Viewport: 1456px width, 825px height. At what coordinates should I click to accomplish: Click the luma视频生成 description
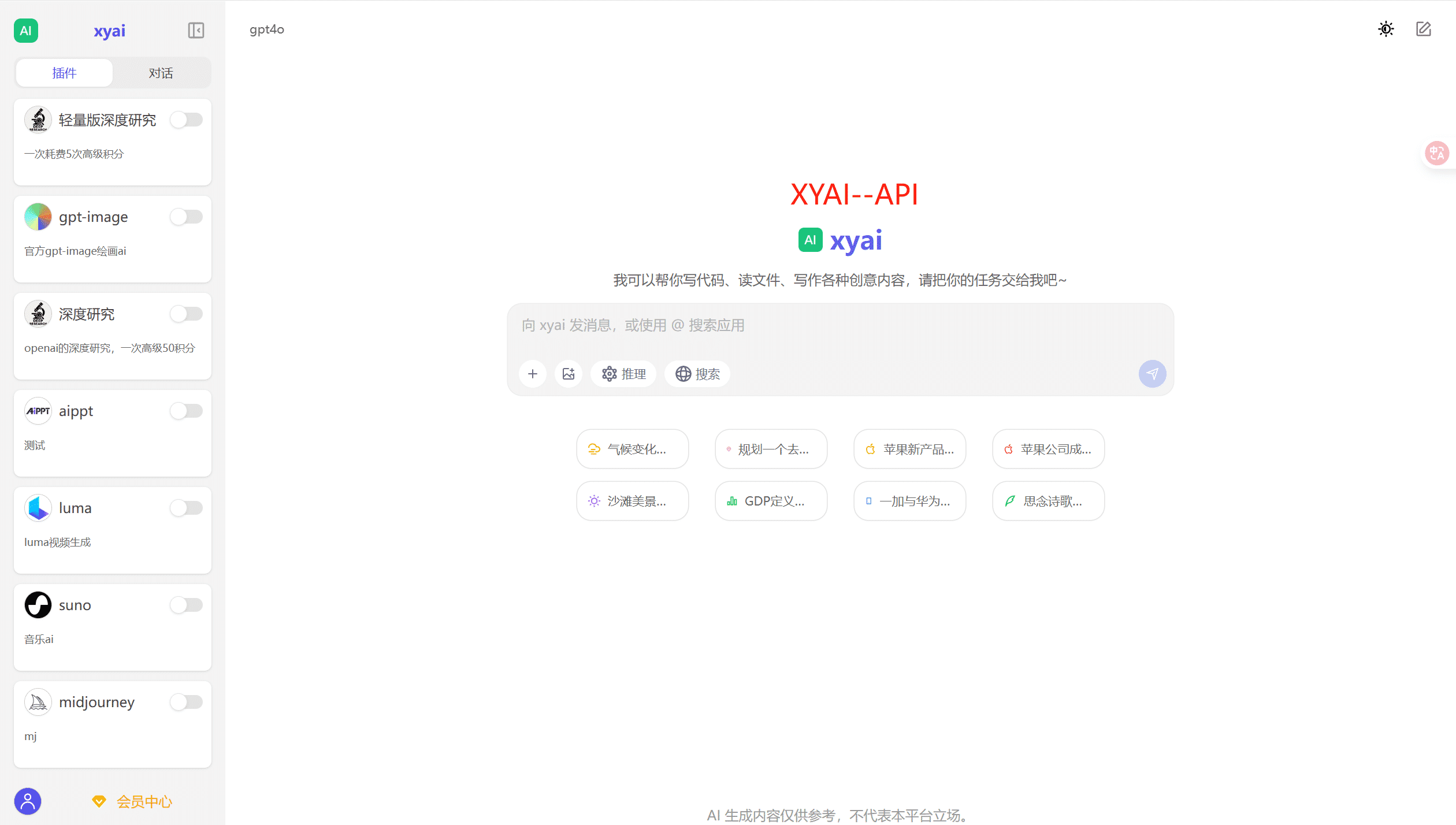tap(57, 542)
